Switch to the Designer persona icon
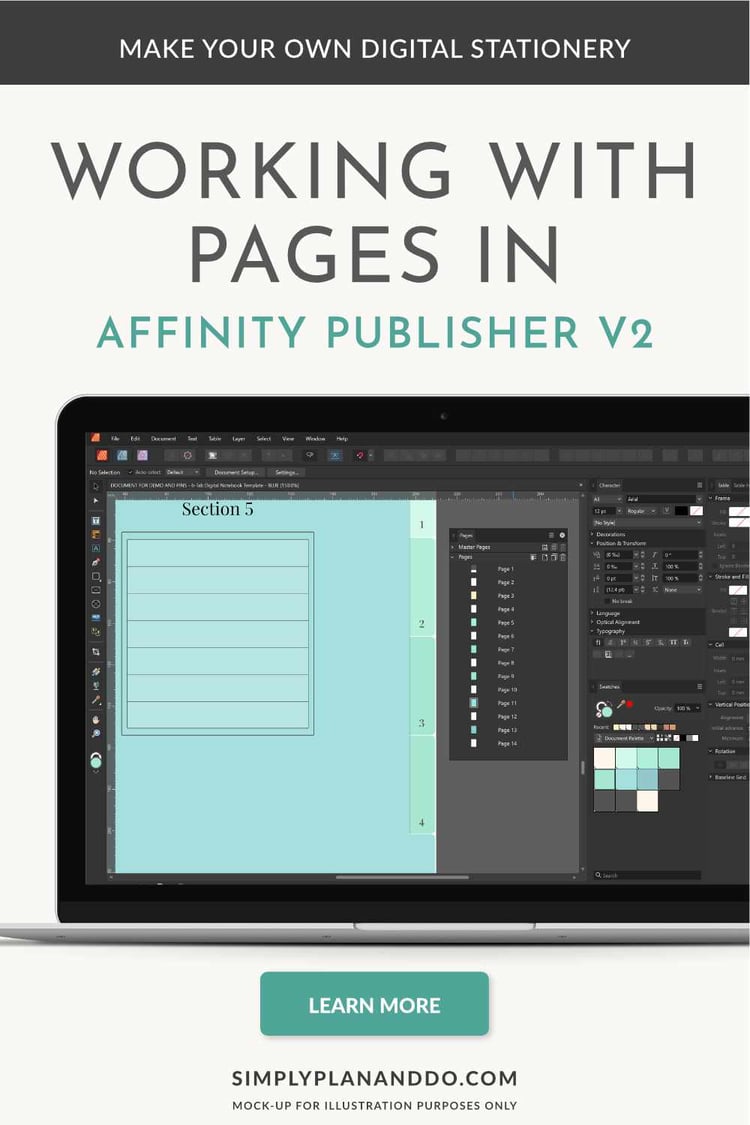 [122, 455]
